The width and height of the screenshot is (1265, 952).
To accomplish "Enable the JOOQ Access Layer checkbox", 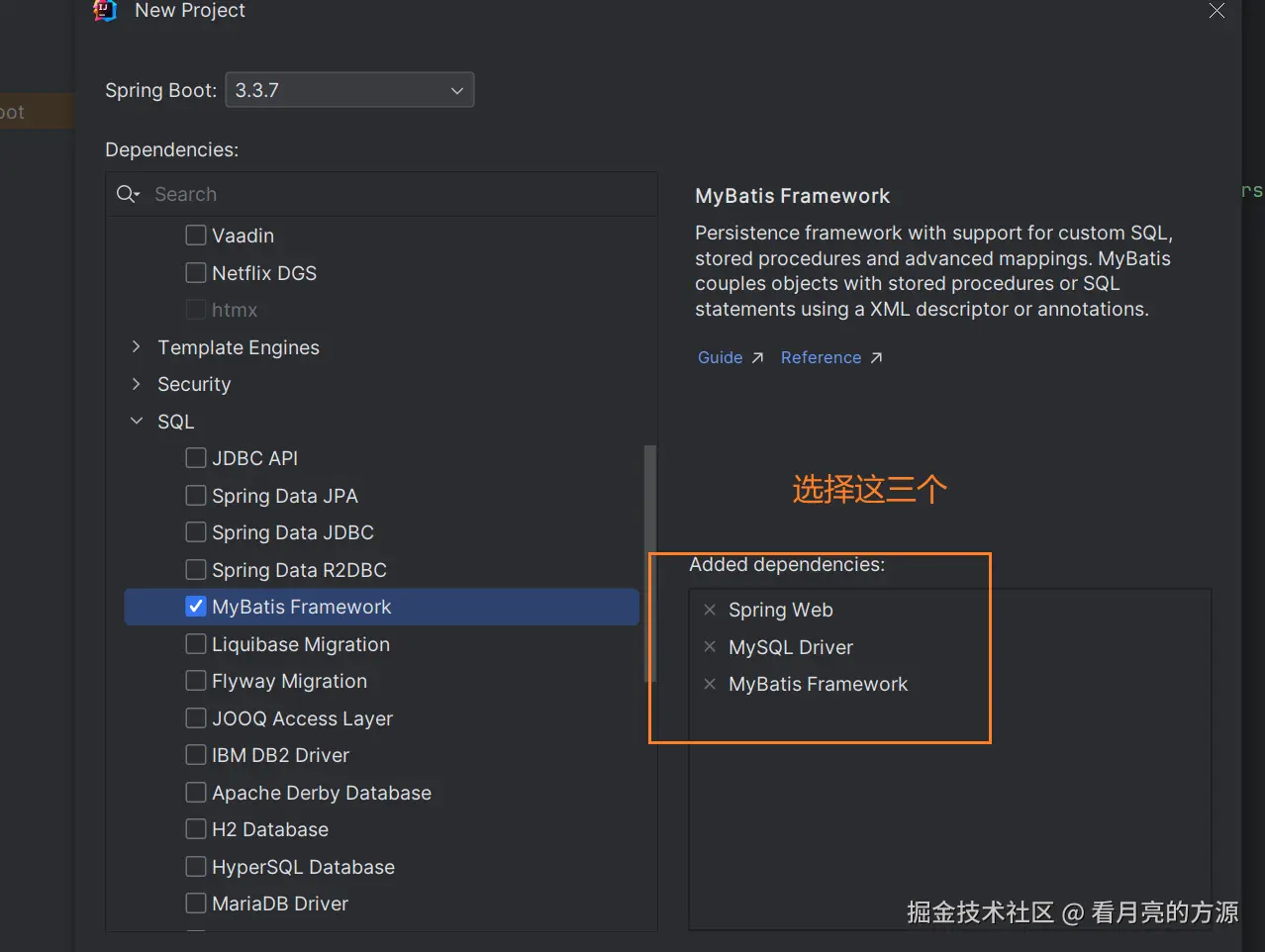I will pos(196,718).
